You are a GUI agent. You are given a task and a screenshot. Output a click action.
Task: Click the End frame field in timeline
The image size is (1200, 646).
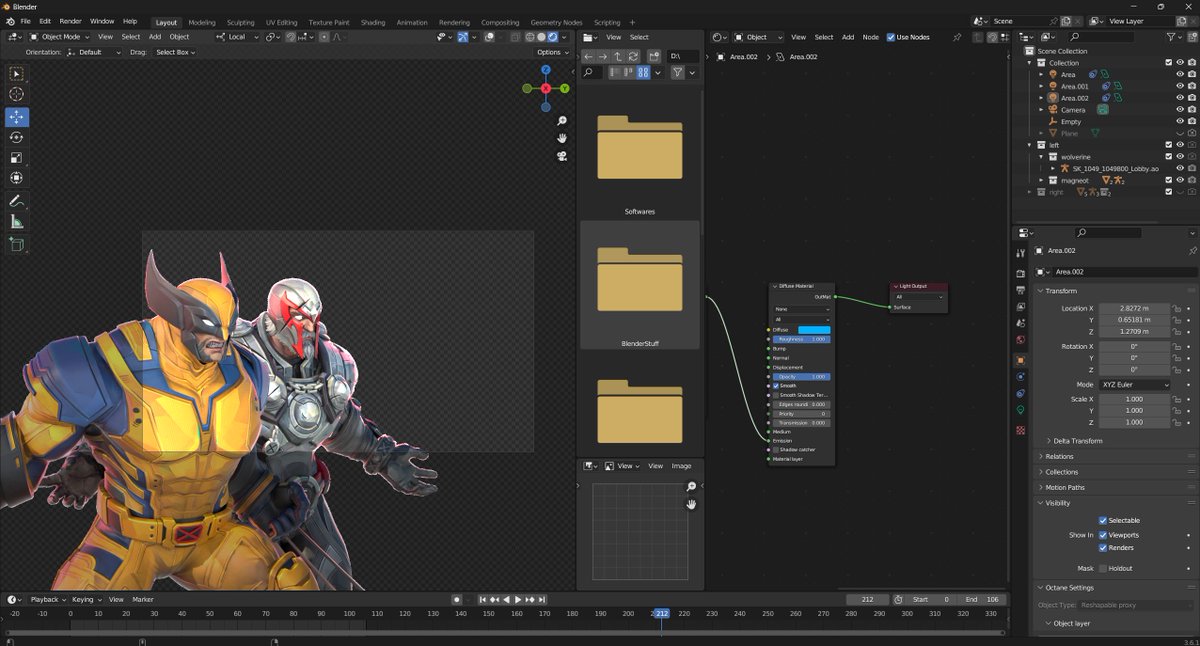coord(980,599)
